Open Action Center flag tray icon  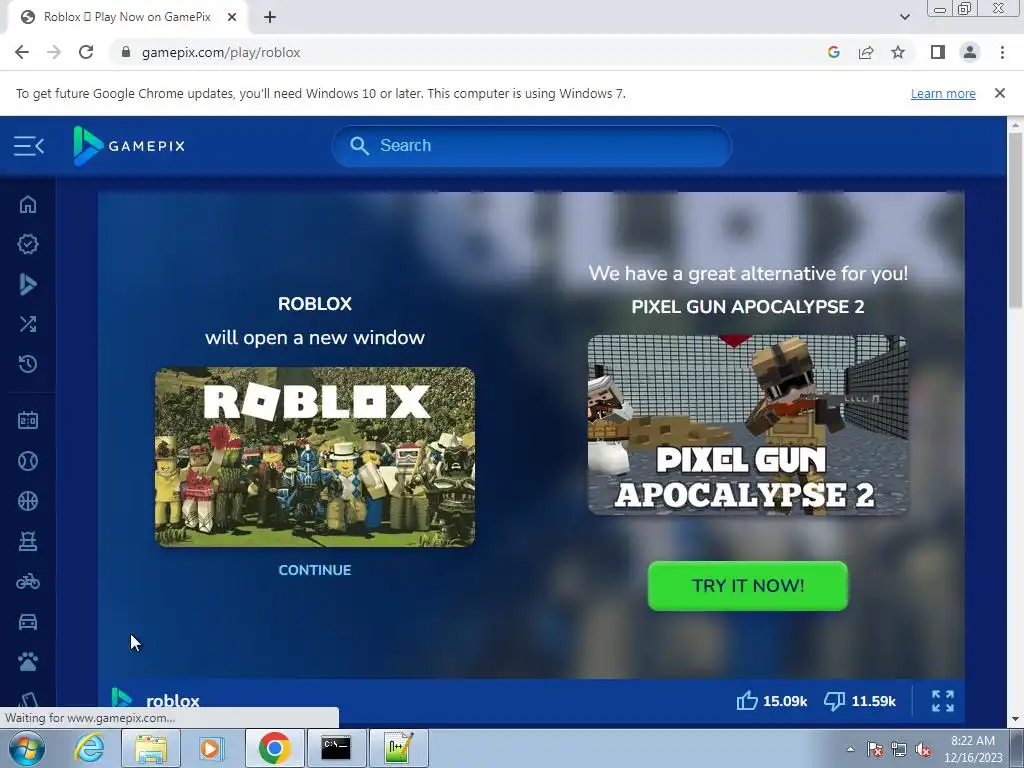[874, 750]
